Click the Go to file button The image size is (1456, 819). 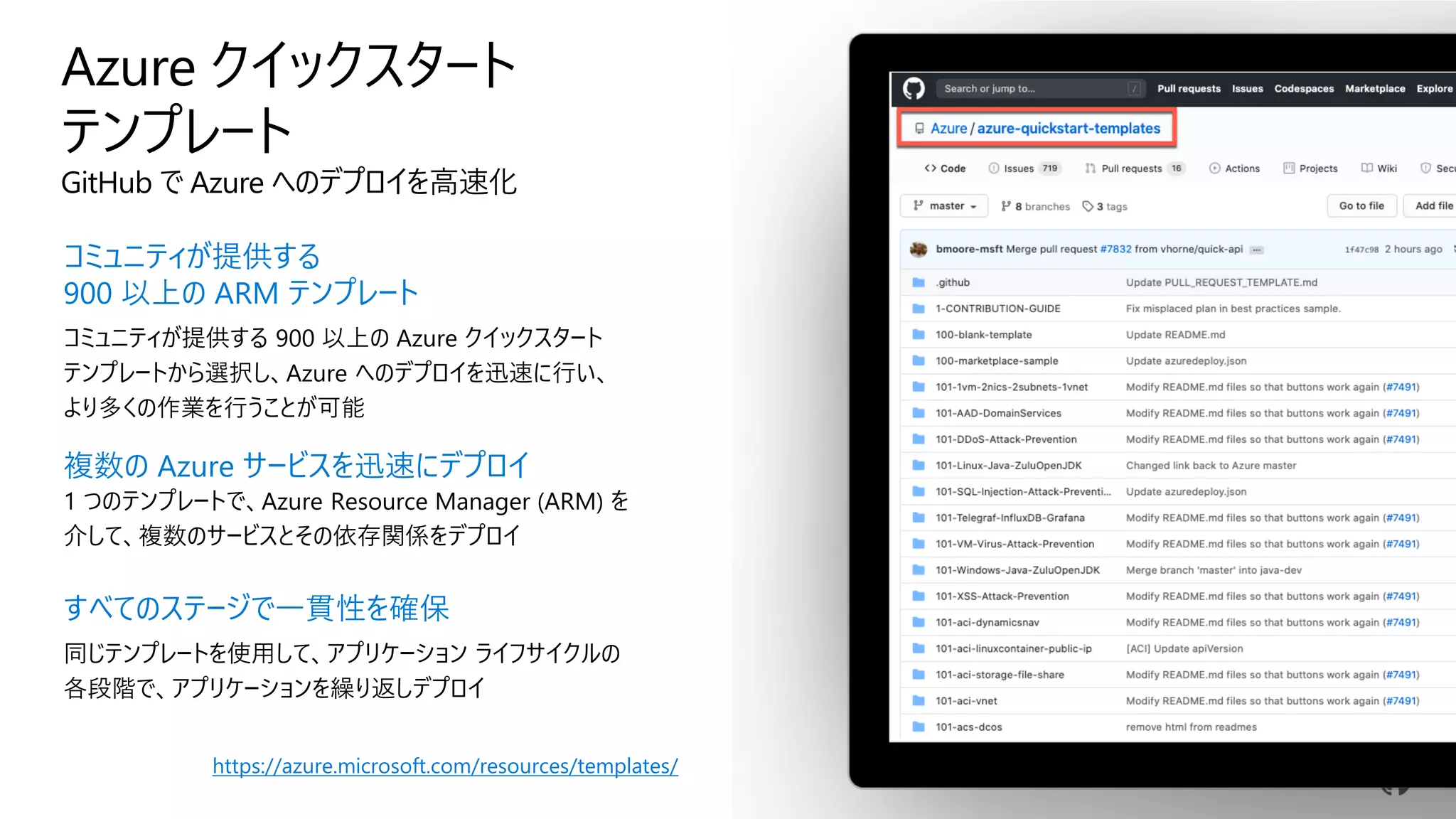point(1361,206)
